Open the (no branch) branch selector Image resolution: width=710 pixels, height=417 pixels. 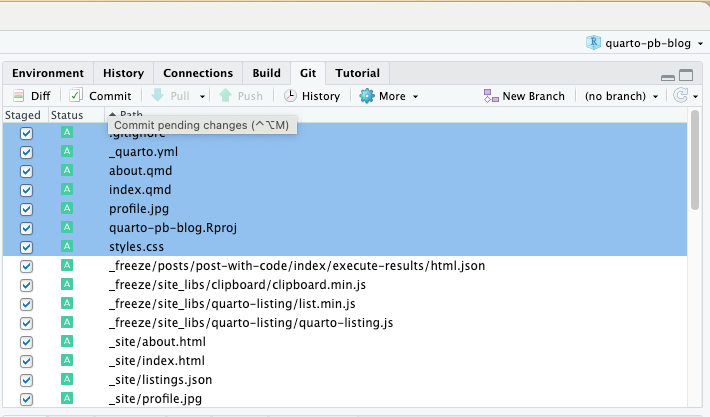(x=621, y=96)
